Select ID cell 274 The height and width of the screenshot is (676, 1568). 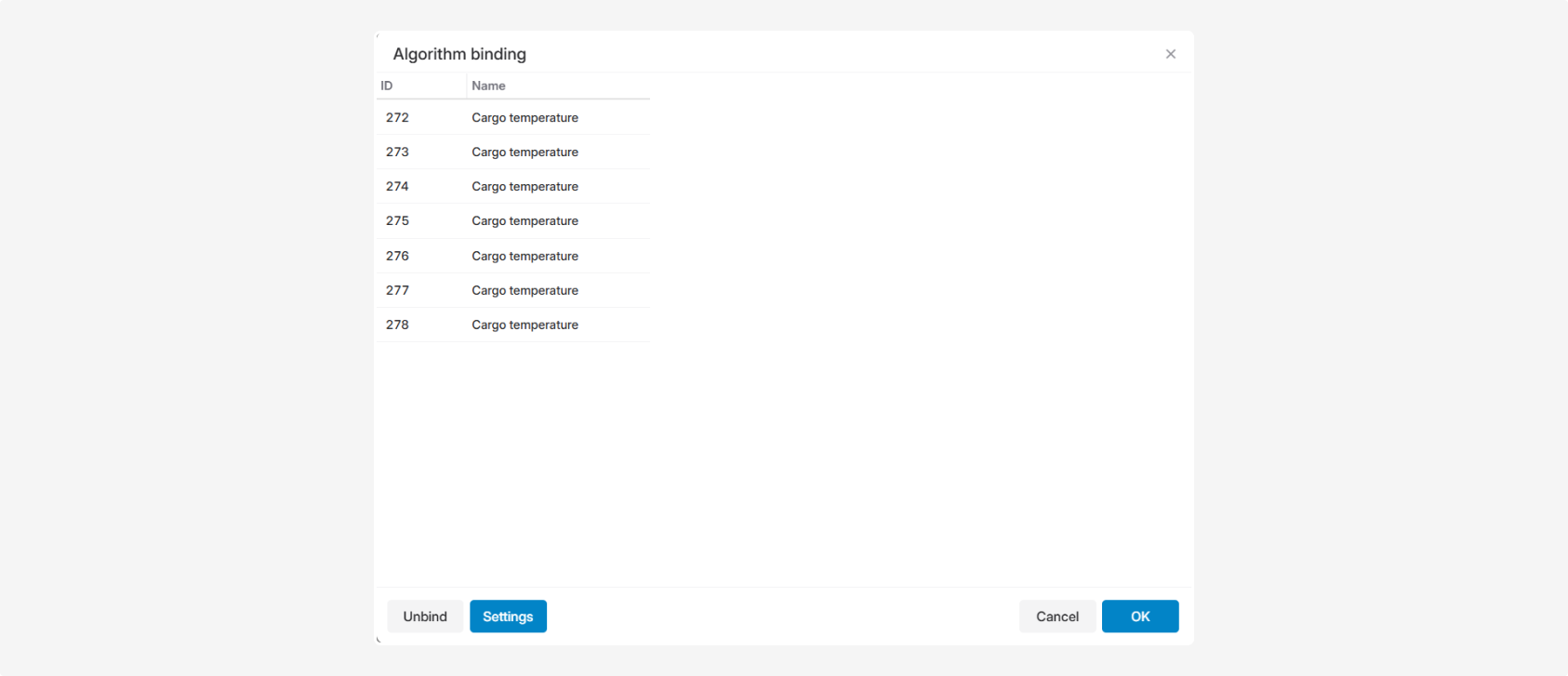pyautogui.click(x=398, y=187)
